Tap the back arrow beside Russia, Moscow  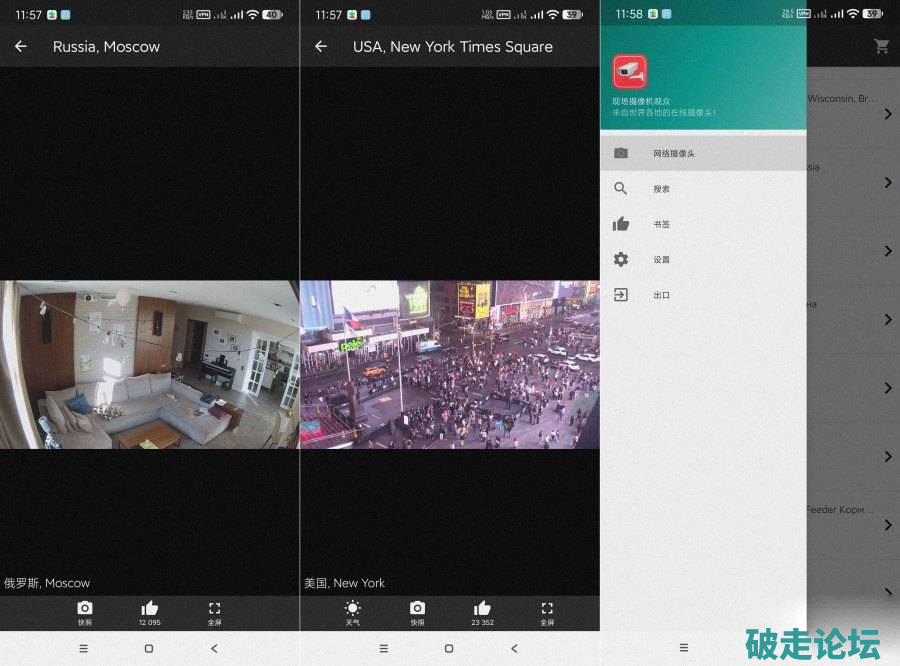tap(21, 47)
